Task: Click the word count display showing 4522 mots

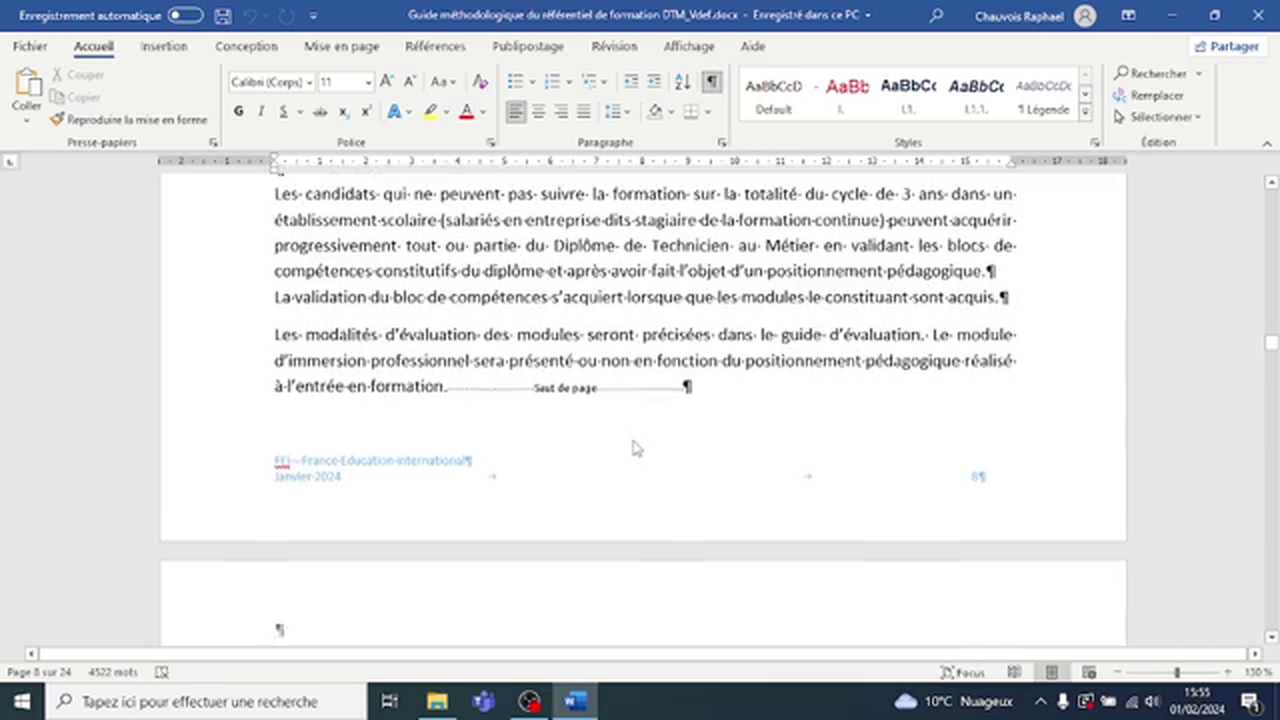Action: click(112, 672)
